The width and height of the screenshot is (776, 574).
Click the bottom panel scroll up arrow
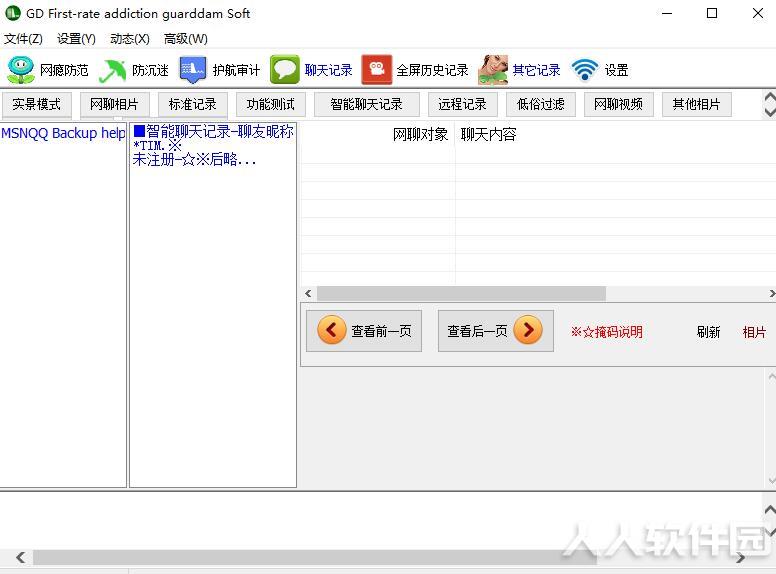pyautogui.click(x=770, y=509)
